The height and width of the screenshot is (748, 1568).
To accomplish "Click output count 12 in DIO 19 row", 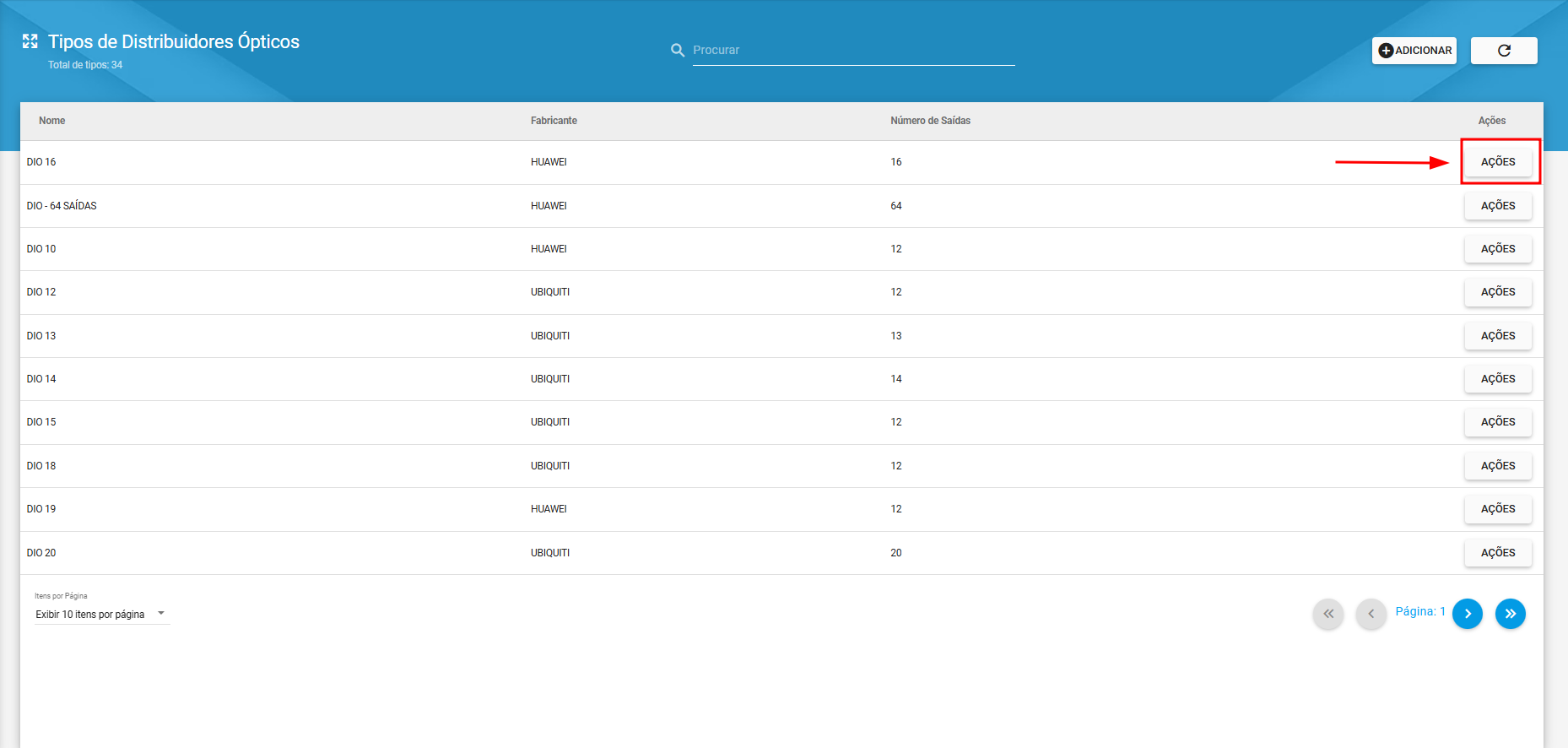I will pyautogui.click(x=896, y=509).
